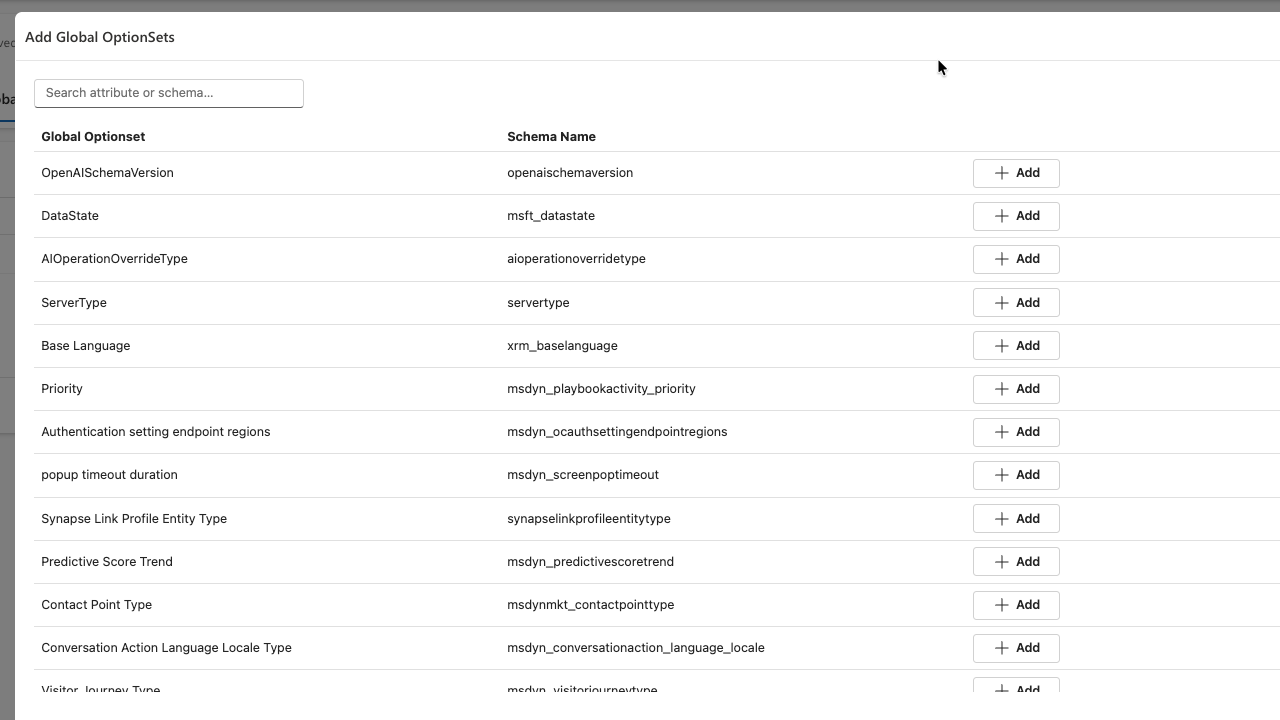The image size is (1280, 720).
Task: Click the Base Language row label
Action: 85,346
